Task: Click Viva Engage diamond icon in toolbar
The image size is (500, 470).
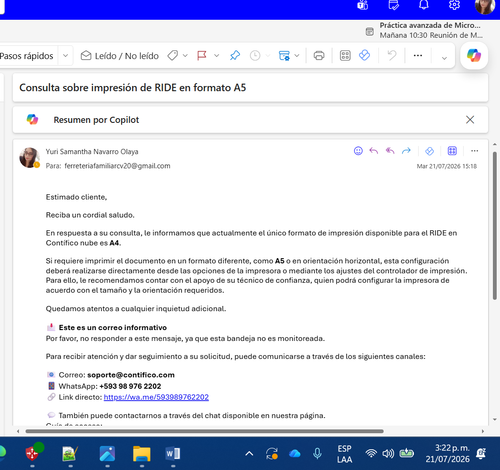Action: coord(364,55)
